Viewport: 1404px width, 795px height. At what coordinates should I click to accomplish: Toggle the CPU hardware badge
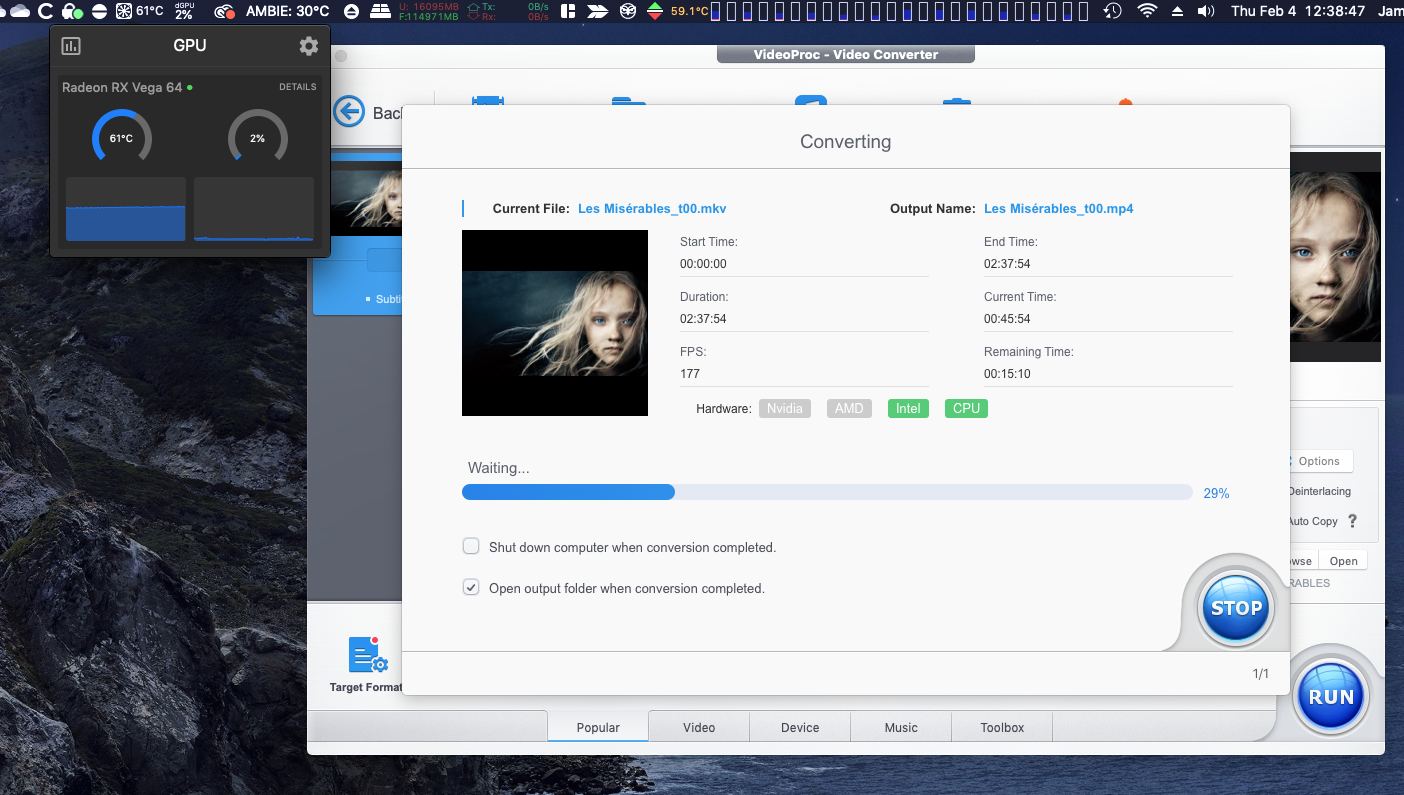966,408
